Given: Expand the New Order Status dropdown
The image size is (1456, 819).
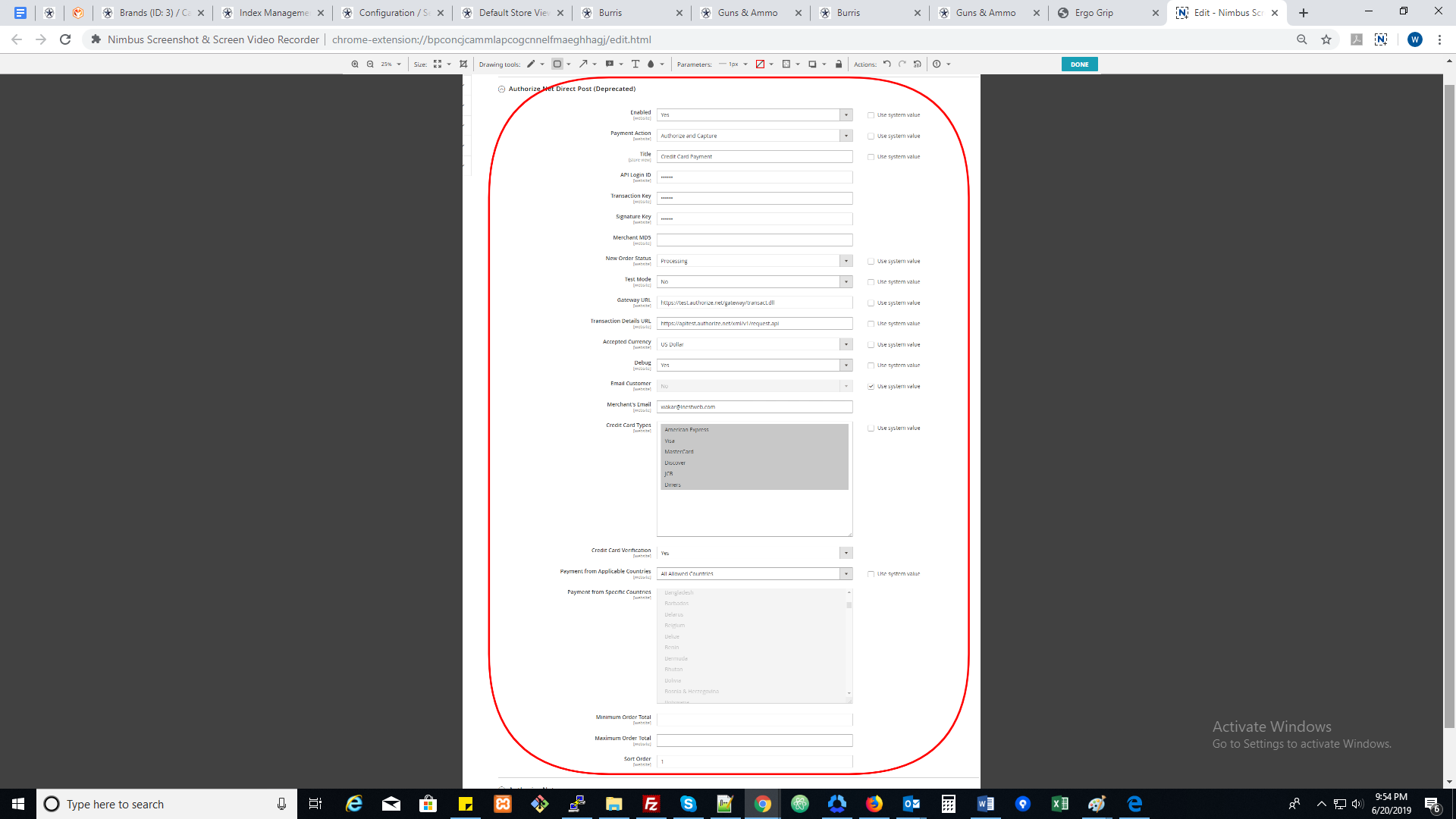Looking at the screenshot, I should 846,261.
